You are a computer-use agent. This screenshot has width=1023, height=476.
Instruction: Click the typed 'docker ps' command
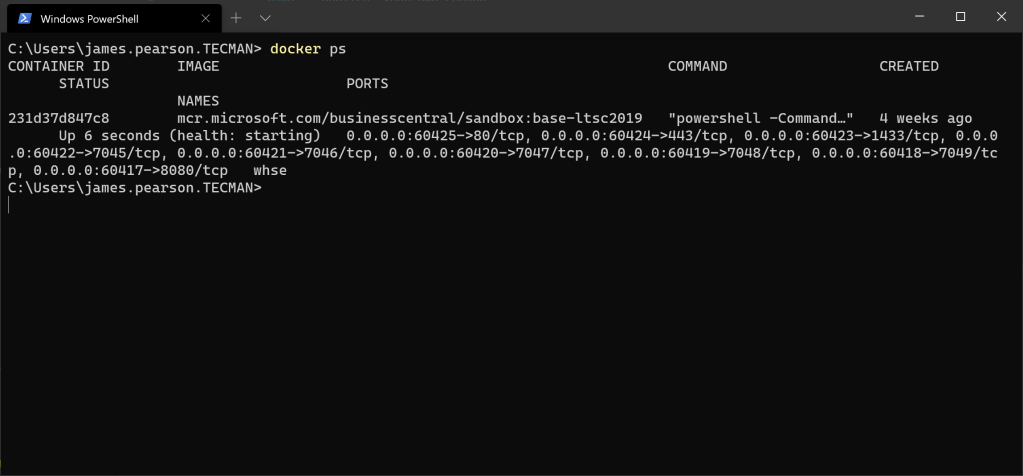(308, 49)
